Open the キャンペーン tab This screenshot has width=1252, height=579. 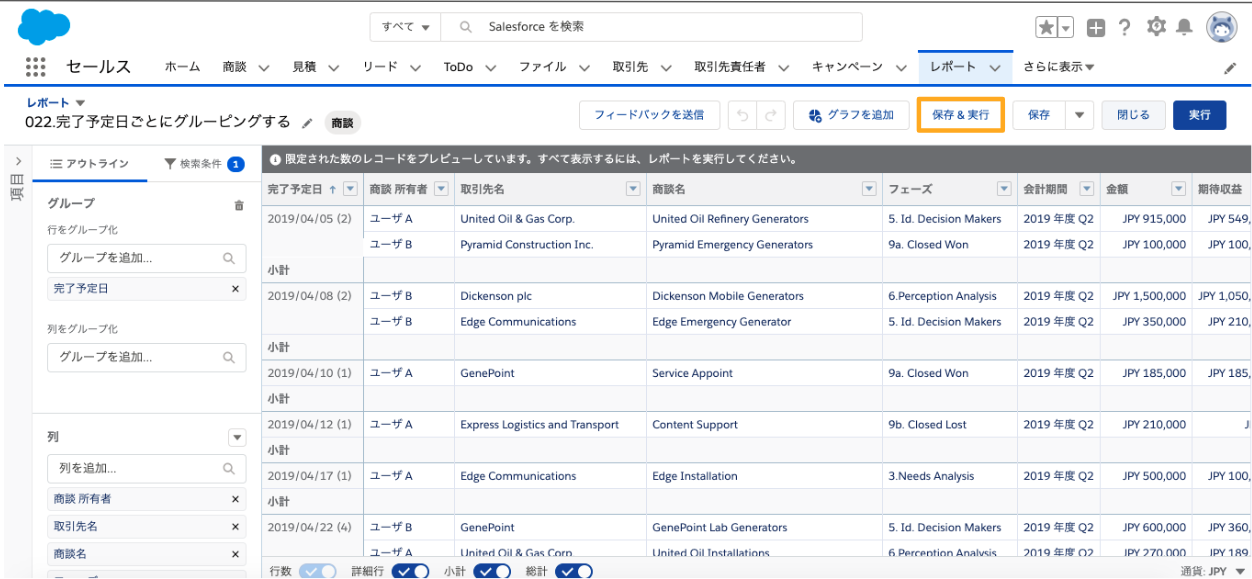click(847, 67)
